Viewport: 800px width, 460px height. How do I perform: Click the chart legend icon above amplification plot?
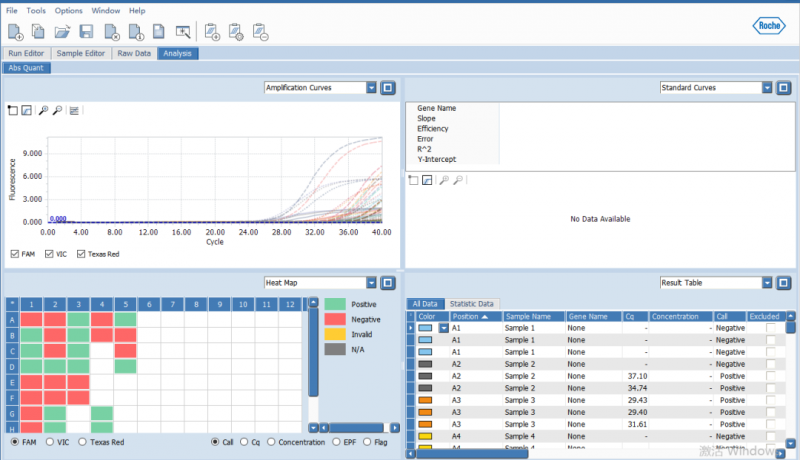(x=74, y=110)
